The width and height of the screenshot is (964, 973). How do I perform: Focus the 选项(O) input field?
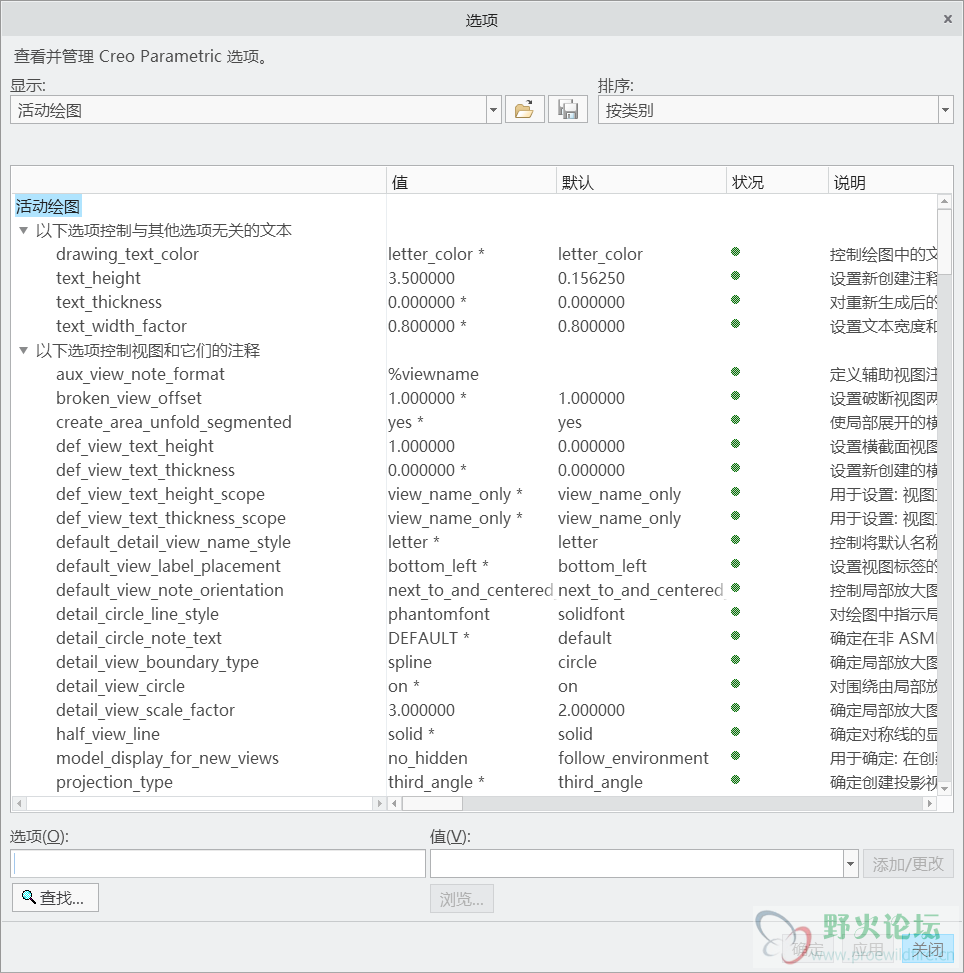click(218, 864)
